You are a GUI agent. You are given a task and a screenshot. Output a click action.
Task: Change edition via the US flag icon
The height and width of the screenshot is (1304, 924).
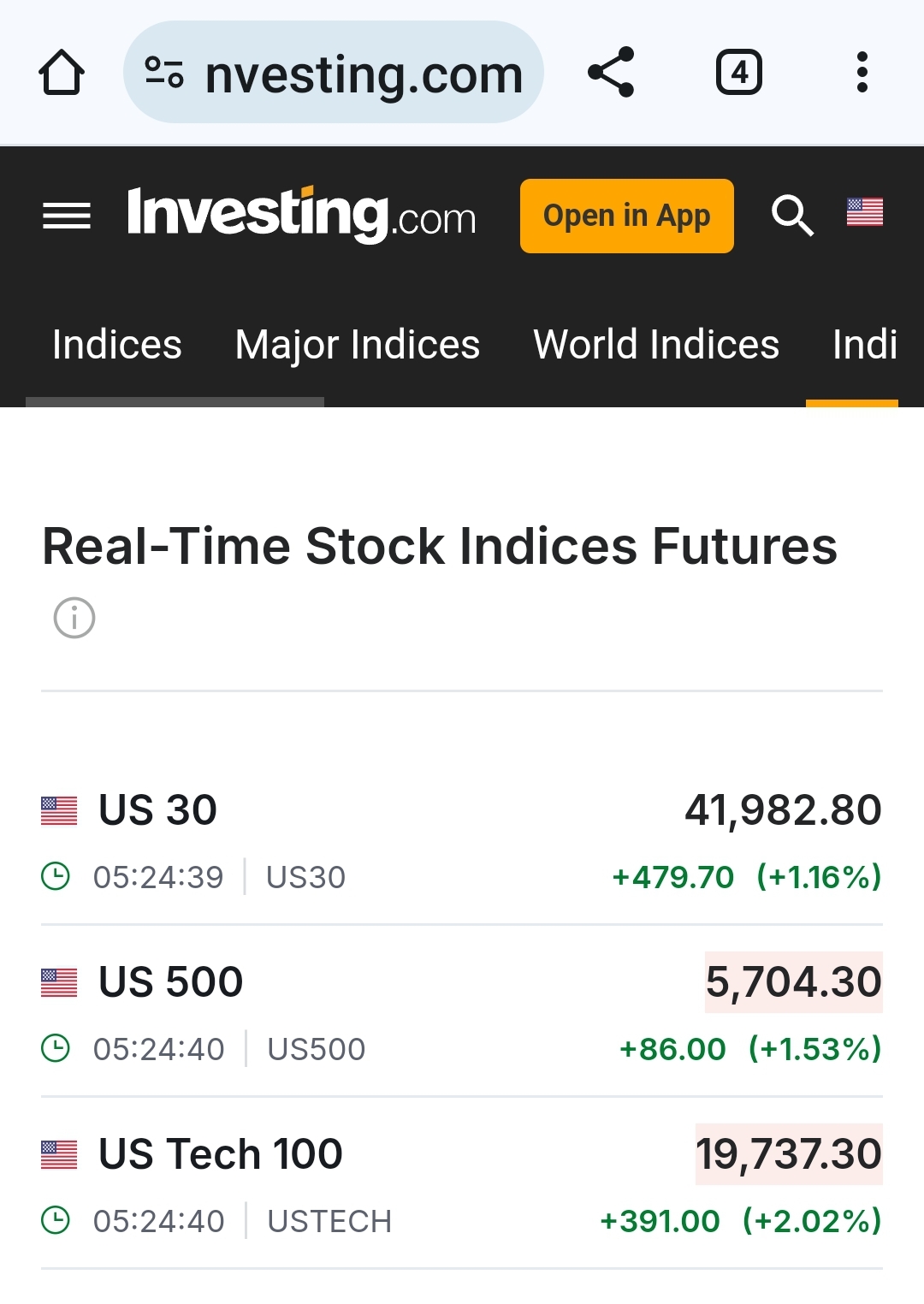(865, 211)
